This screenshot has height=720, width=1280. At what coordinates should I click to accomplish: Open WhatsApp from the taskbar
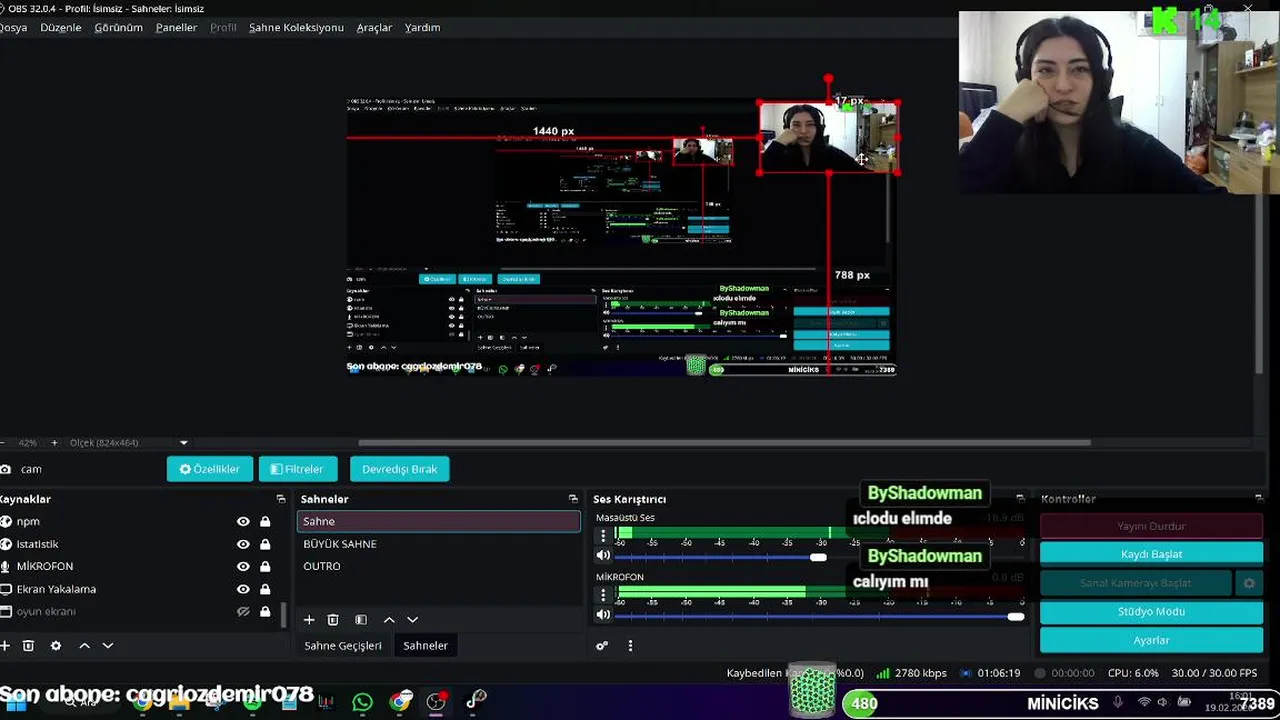click(x=362, y=702)
